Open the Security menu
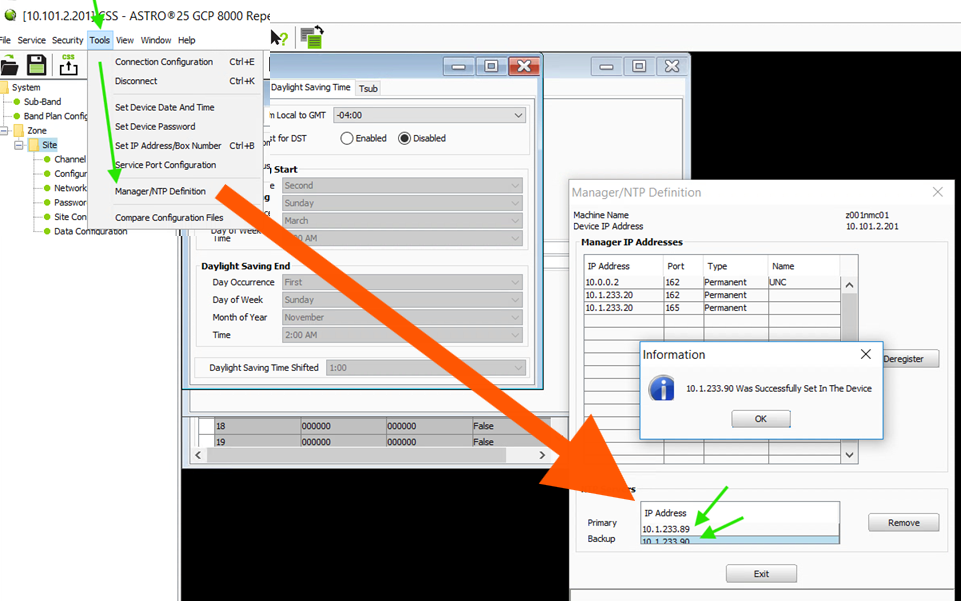Viewport: 961px width, 601px height. 67,40
